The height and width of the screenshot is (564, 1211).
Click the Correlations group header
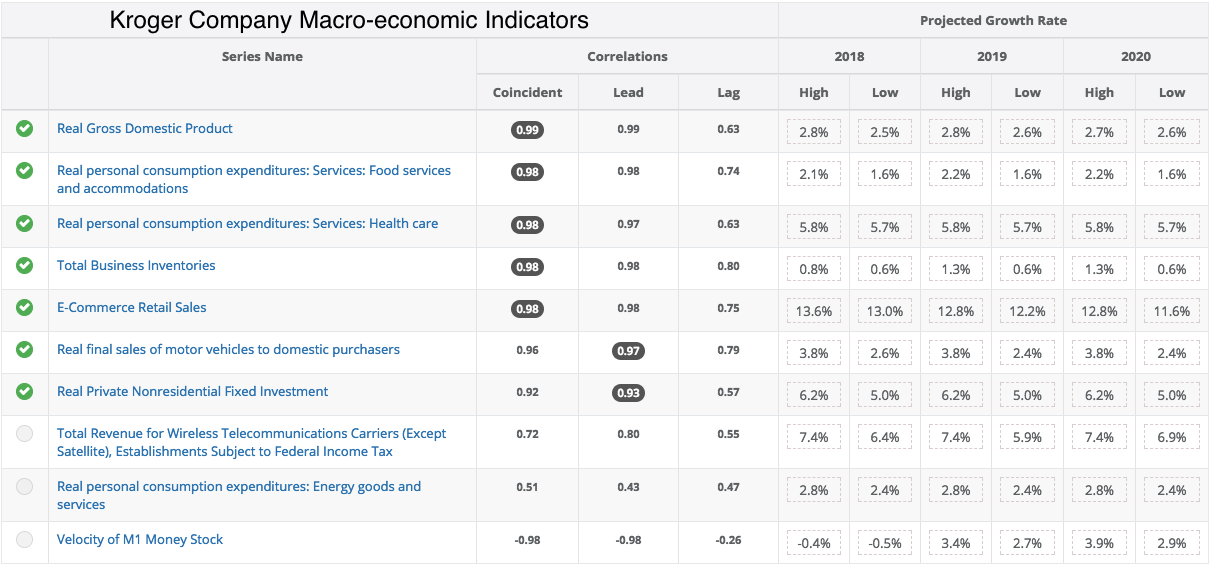[x=627, y=56]
